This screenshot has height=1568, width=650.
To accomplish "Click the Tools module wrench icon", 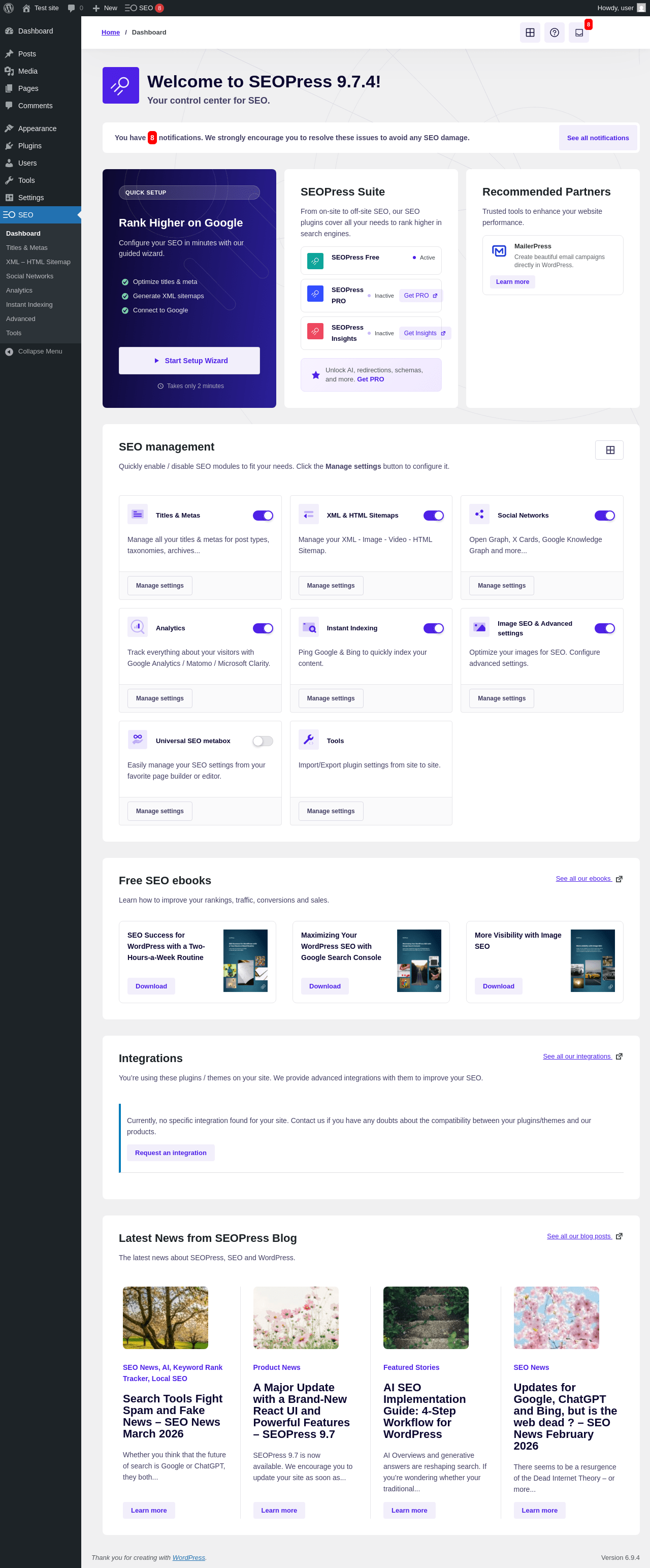I will click(309, 740).
